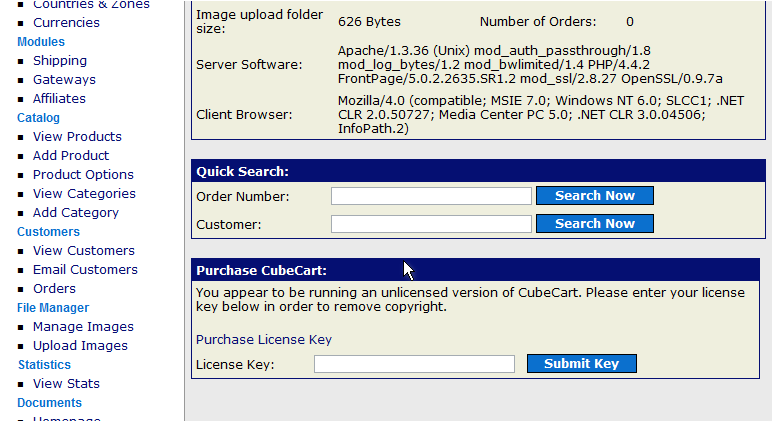Navigate to View Categories
The image size is (776, 422).
(x=84, y=194)
